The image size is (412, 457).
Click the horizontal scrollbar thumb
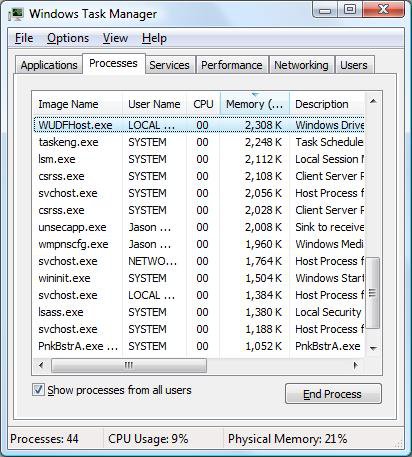tap(129, 365)
